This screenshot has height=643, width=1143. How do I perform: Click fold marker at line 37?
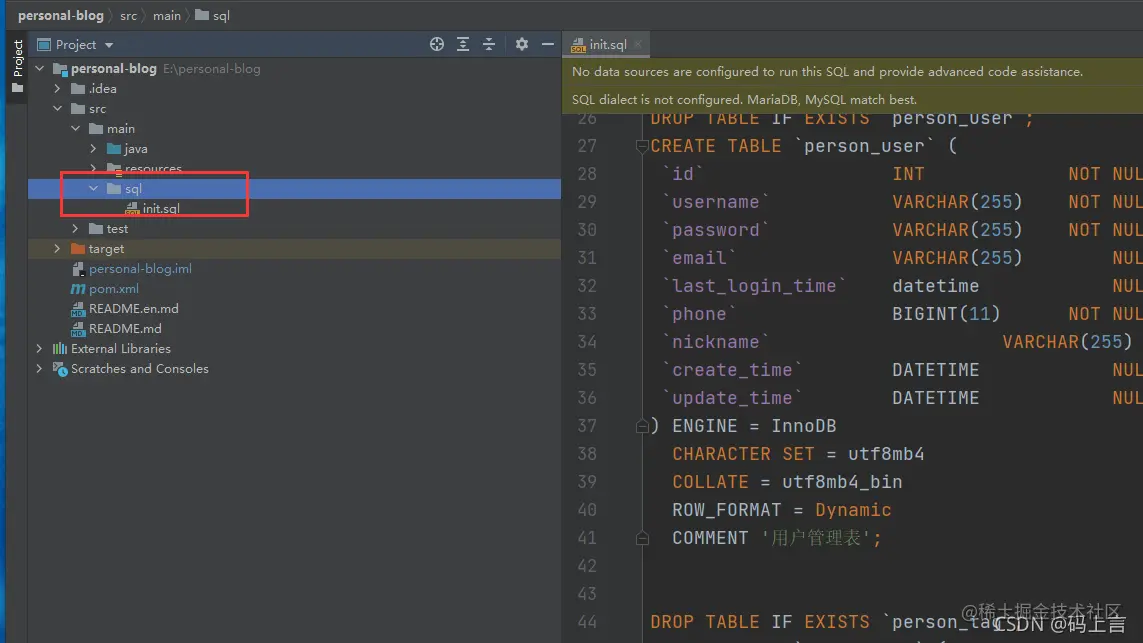click(642, 426)
